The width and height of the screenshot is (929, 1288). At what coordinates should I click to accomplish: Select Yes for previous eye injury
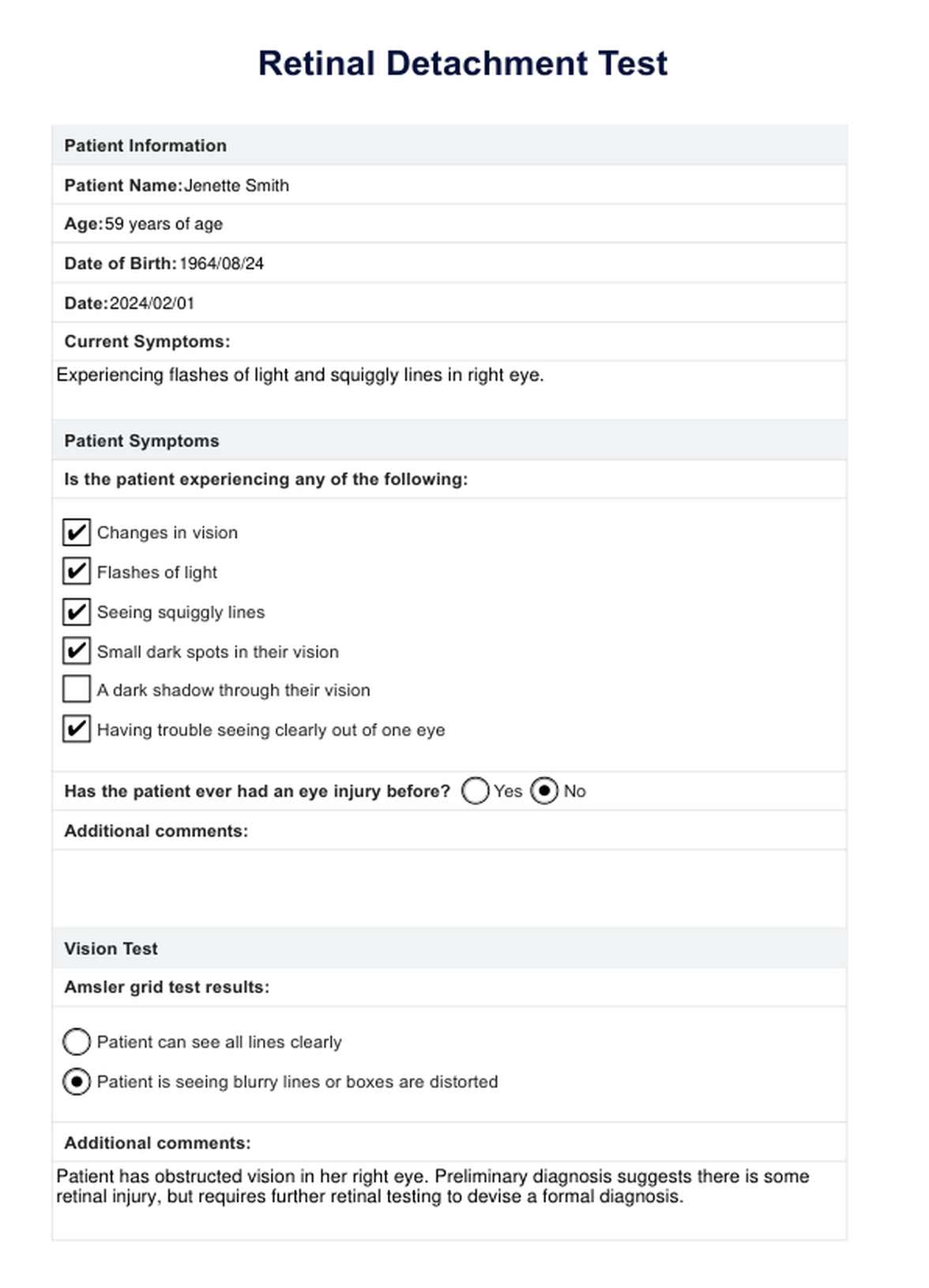(x=475, y=791)
